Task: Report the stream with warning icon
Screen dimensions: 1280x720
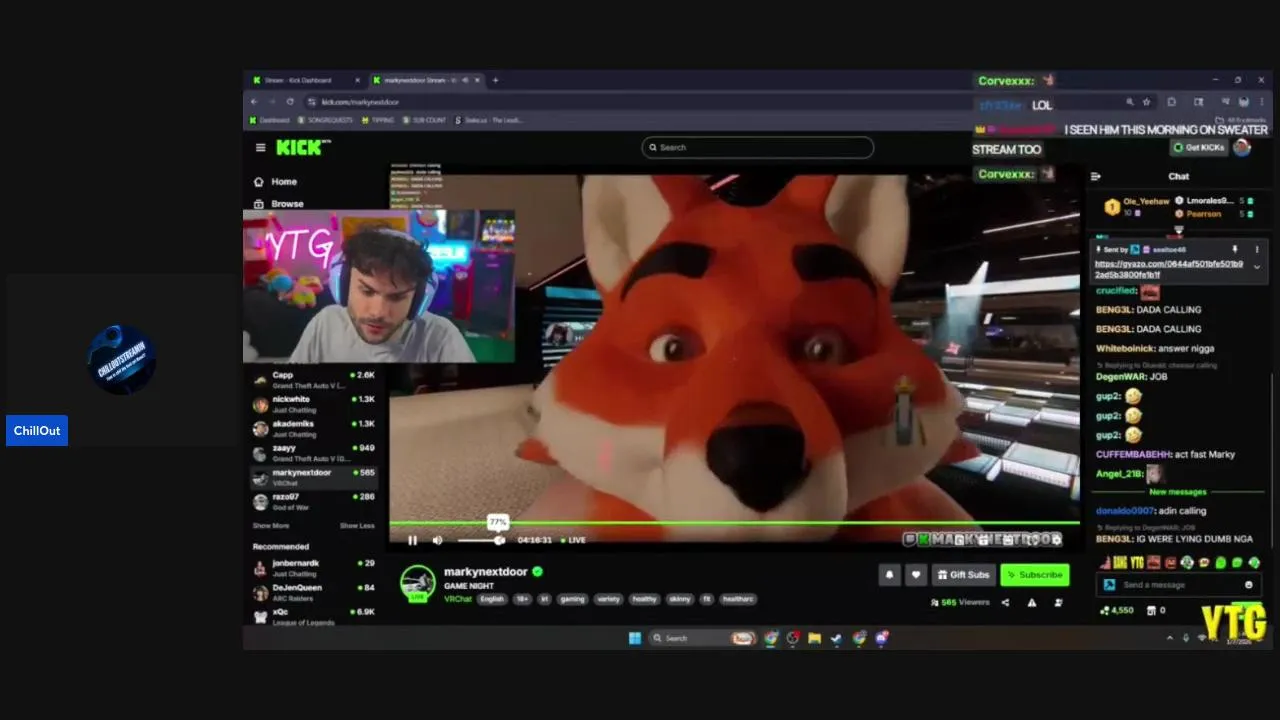Action: [1032, 602]
